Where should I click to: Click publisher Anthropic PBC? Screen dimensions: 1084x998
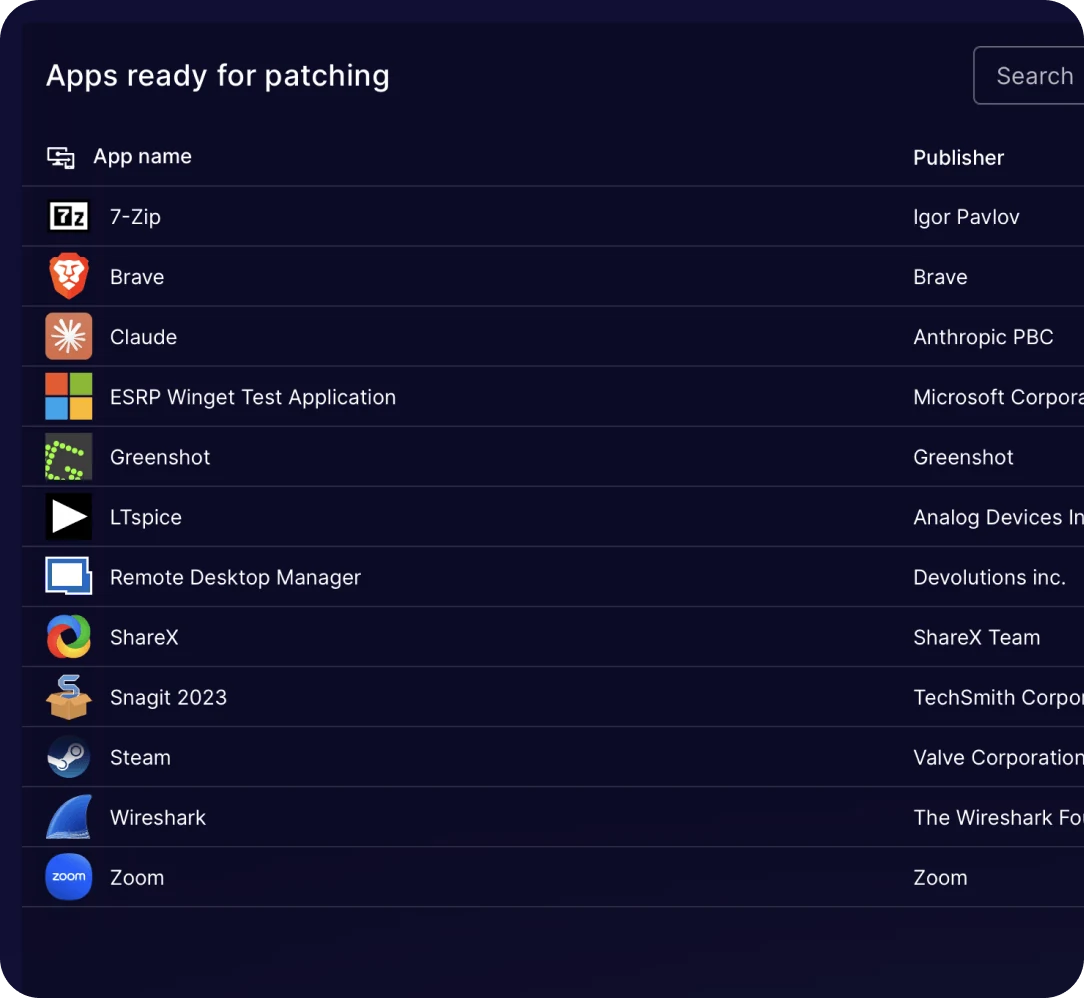tap(983, 337)
